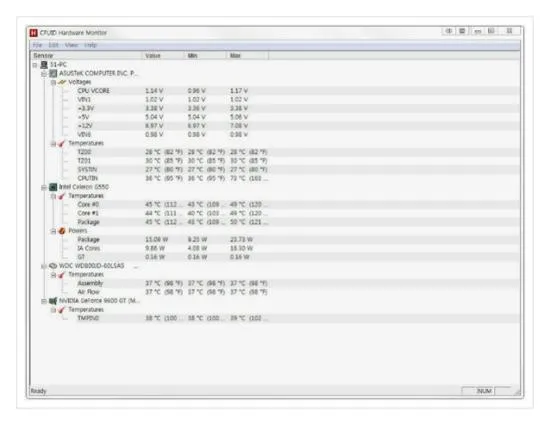This screenshot has width=550, height=425.
Task: Open the Help menu
Action: click(x=90, y=45)
